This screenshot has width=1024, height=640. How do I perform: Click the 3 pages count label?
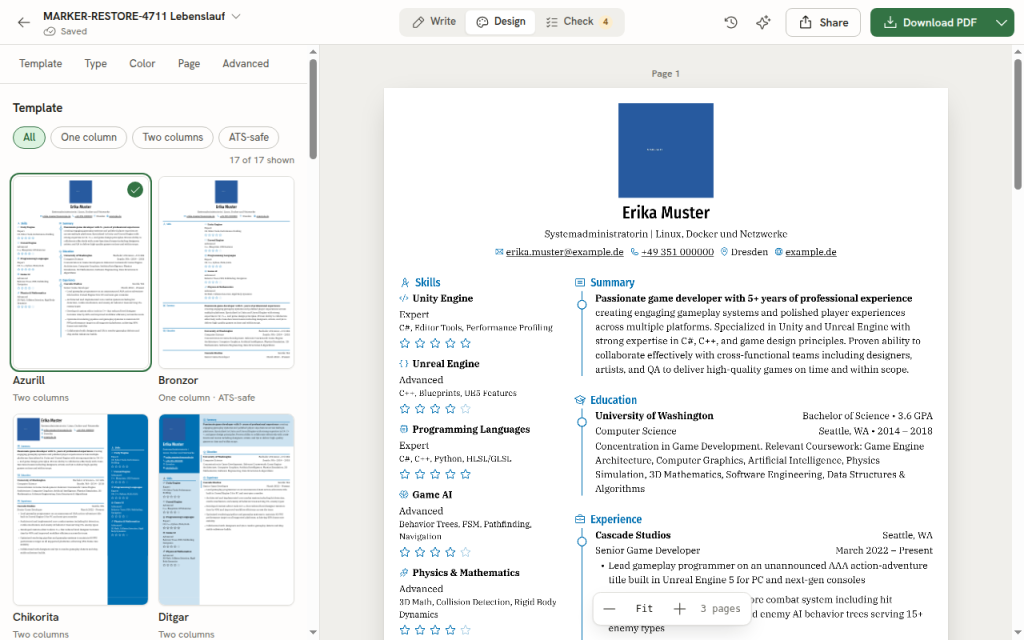point(720,609)
